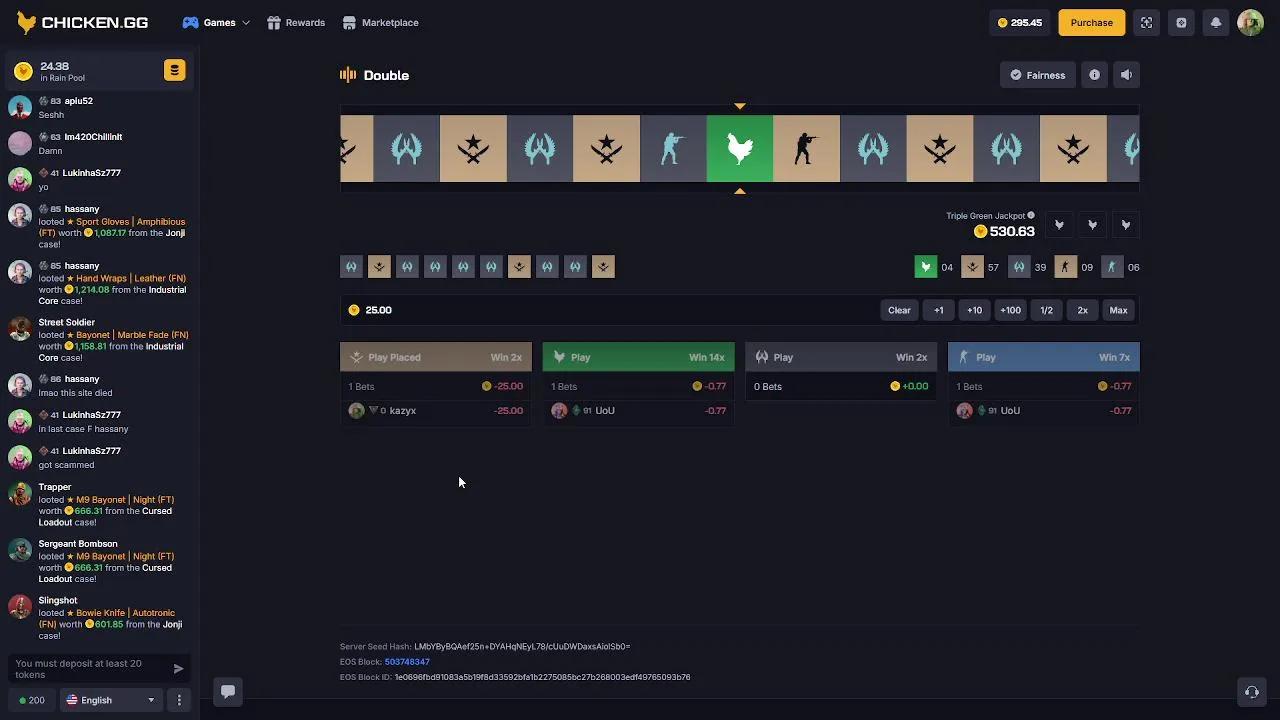Click the tan stat icon showing 57
1280x720 pixels.
click(x=972, y=267)
